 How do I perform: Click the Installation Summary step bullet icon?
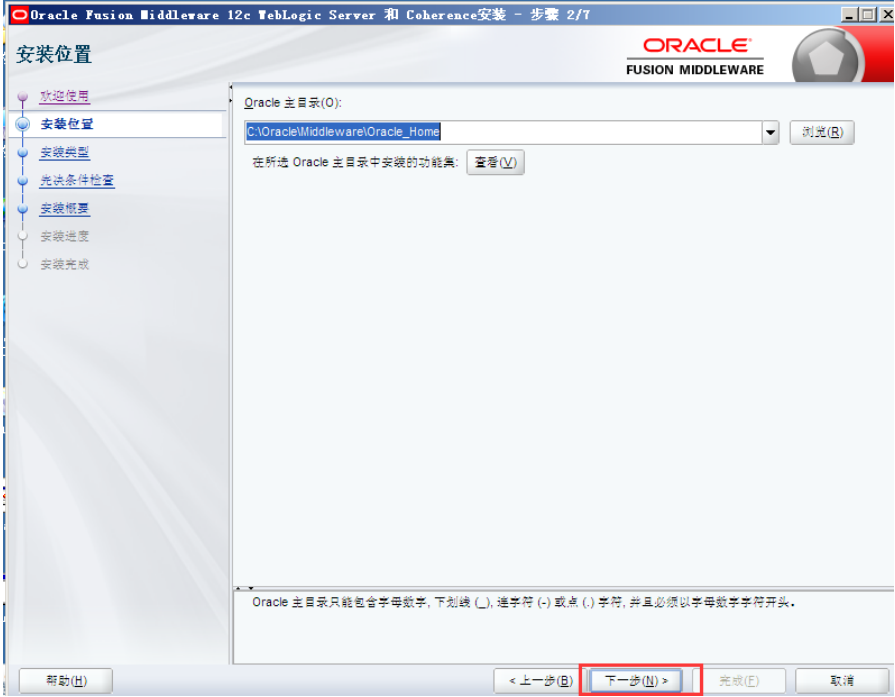(22, 208)
